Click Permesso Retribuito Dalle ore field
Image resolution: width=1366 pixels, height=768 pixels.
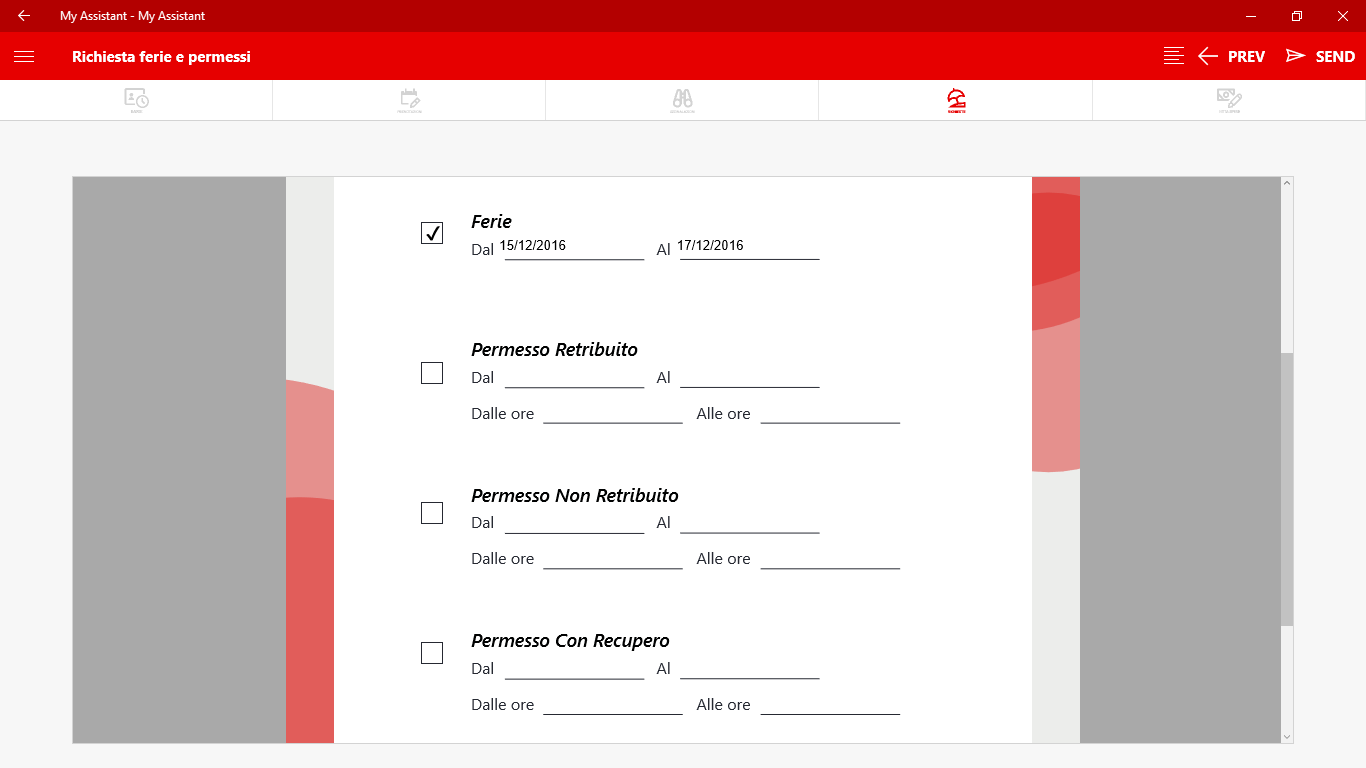[613, 413]
